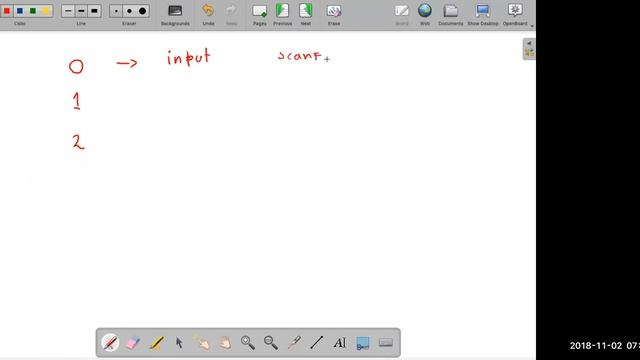The width and height of the screenshot is (640, 360).
Task: Expand the right side library panel
Action: coord(529,49)
